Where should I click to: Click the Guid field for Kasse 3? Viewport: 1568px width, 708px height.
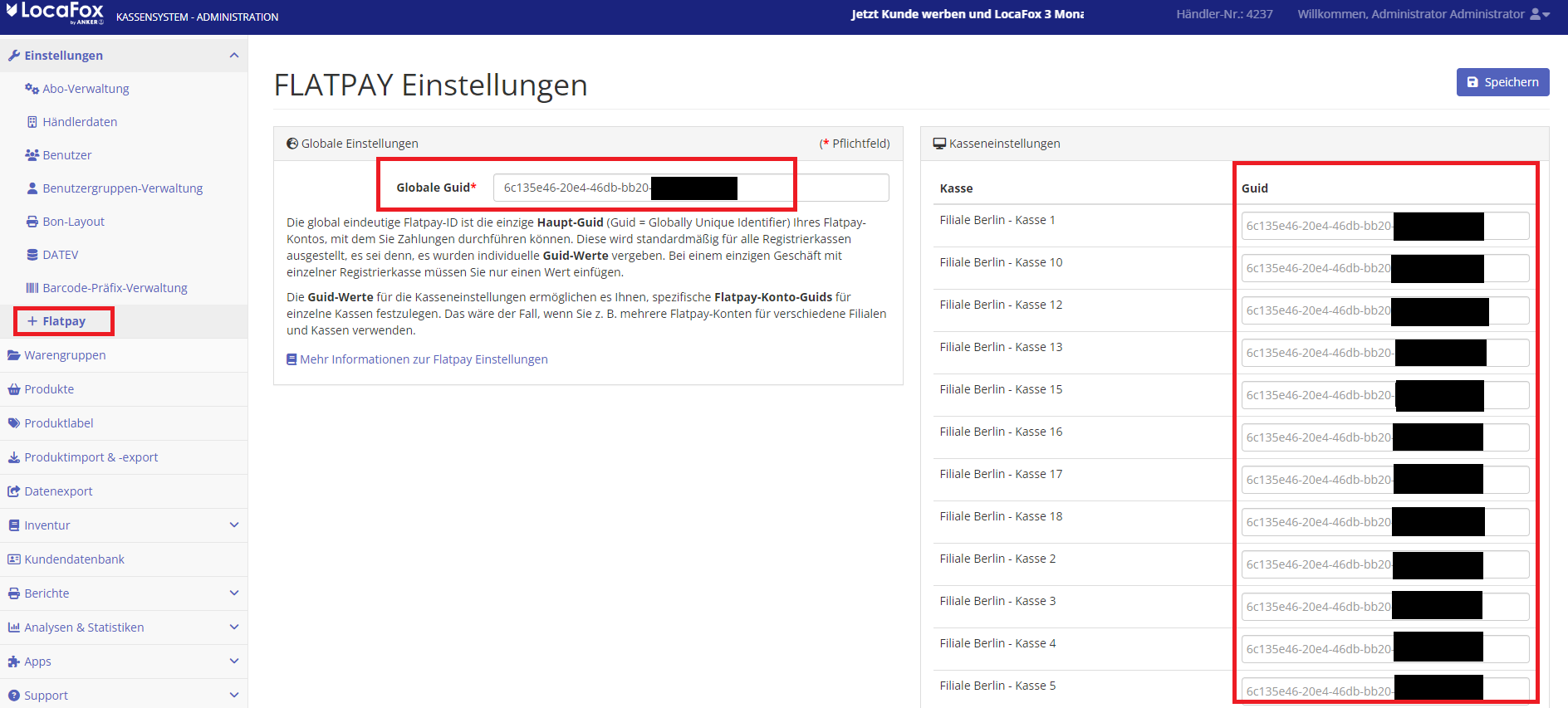(x=1384, y=607)
